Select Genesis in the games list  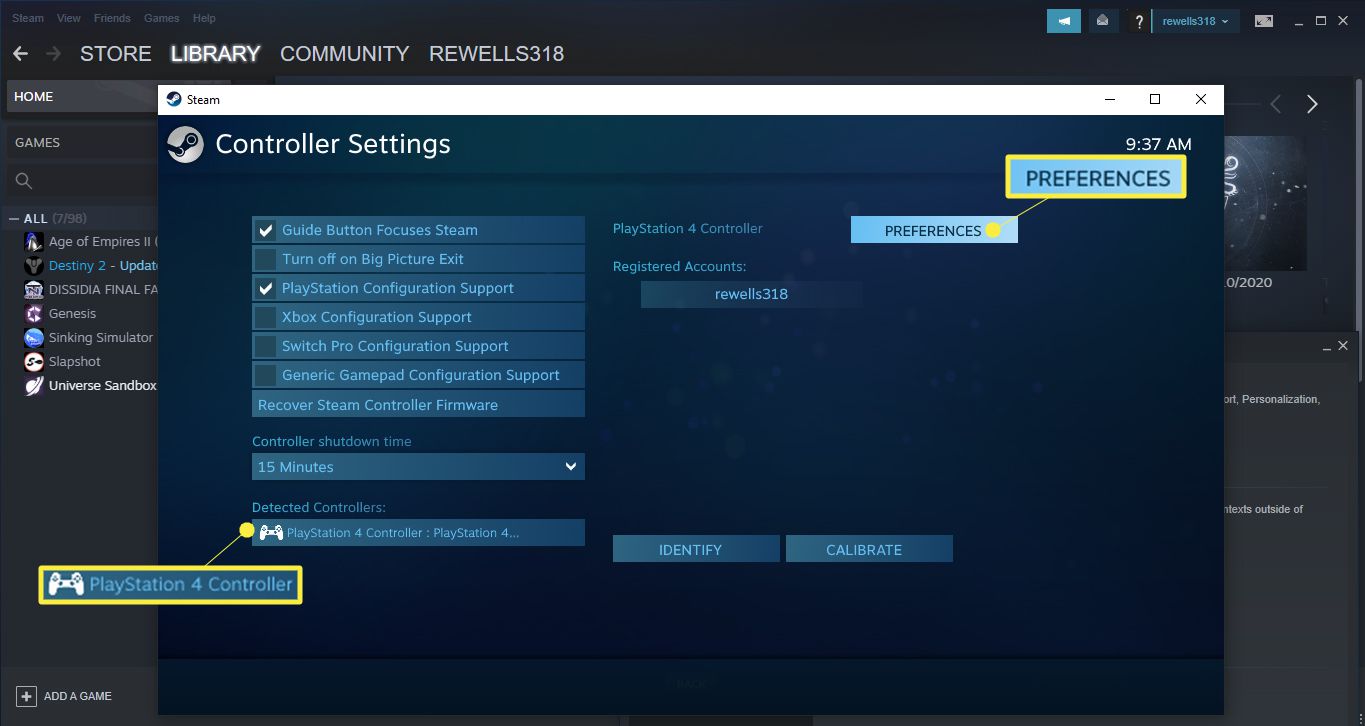point(73,314)
